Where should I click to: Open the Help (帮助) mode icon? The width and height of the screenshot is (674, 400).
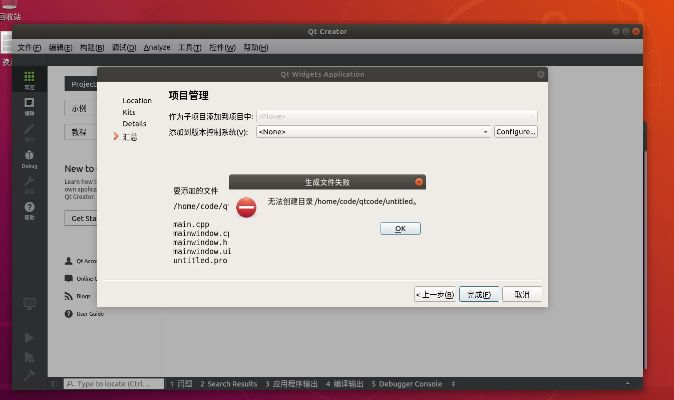pos(29,209)
